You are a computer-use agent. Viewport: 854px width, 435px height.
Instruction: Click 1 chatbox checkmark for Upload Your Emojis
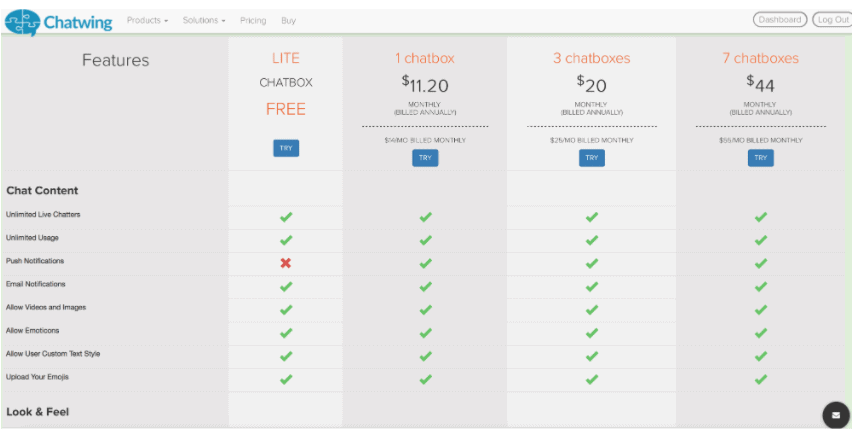pos(425,379)
